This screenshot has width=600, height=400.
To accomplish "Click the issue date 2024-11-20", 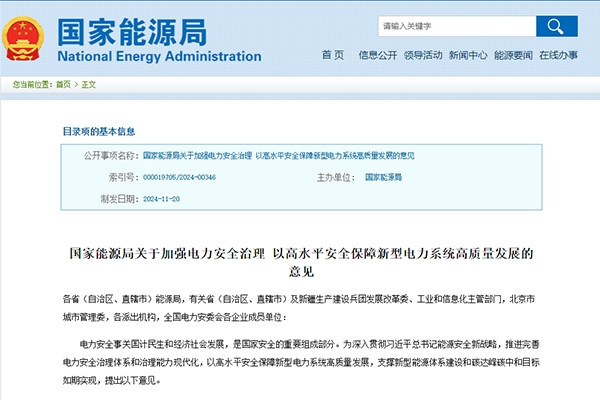I will coord(161,199).
